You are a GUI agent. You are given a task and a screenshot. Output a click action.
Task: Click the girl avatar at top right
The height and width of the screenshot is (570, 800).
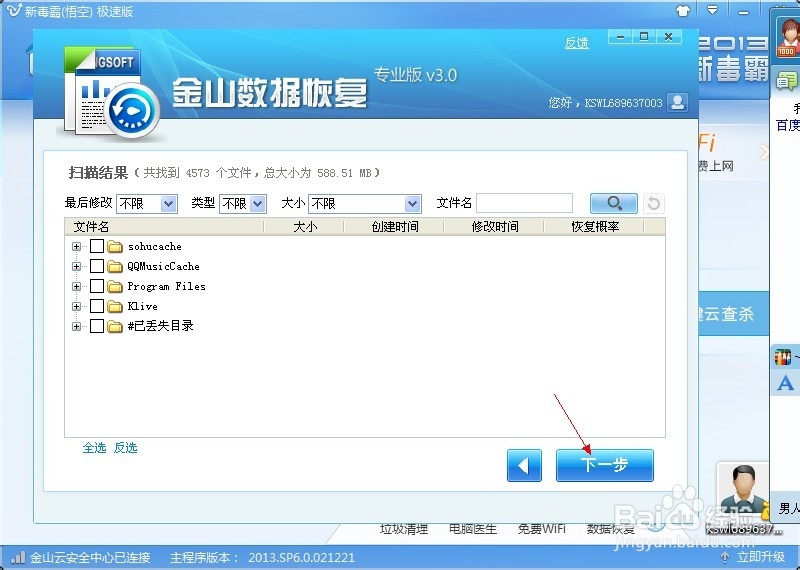pyautogui.click(x=786, y=37)
